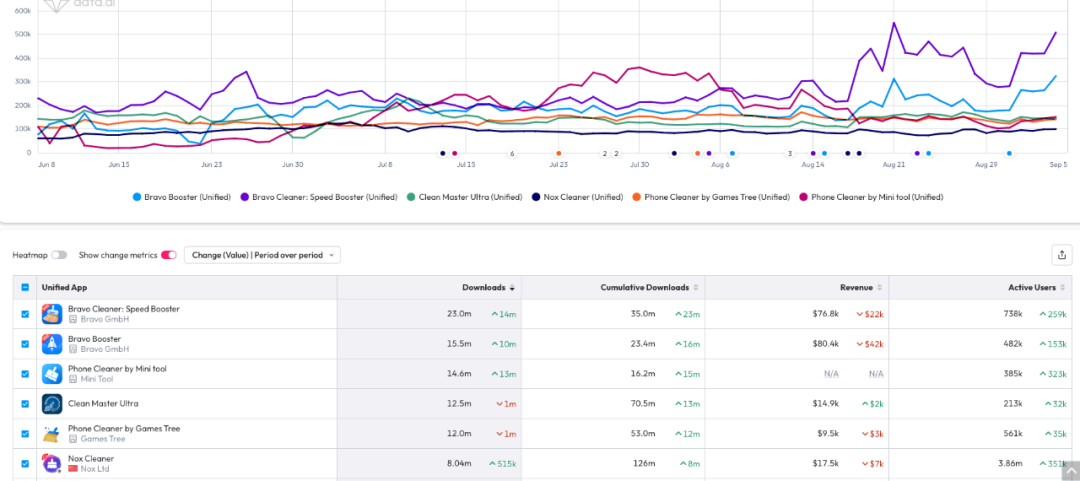1080x481 pixels.
Task: Click the China flag beside Nox Ltd
Action: coord(74,469)
